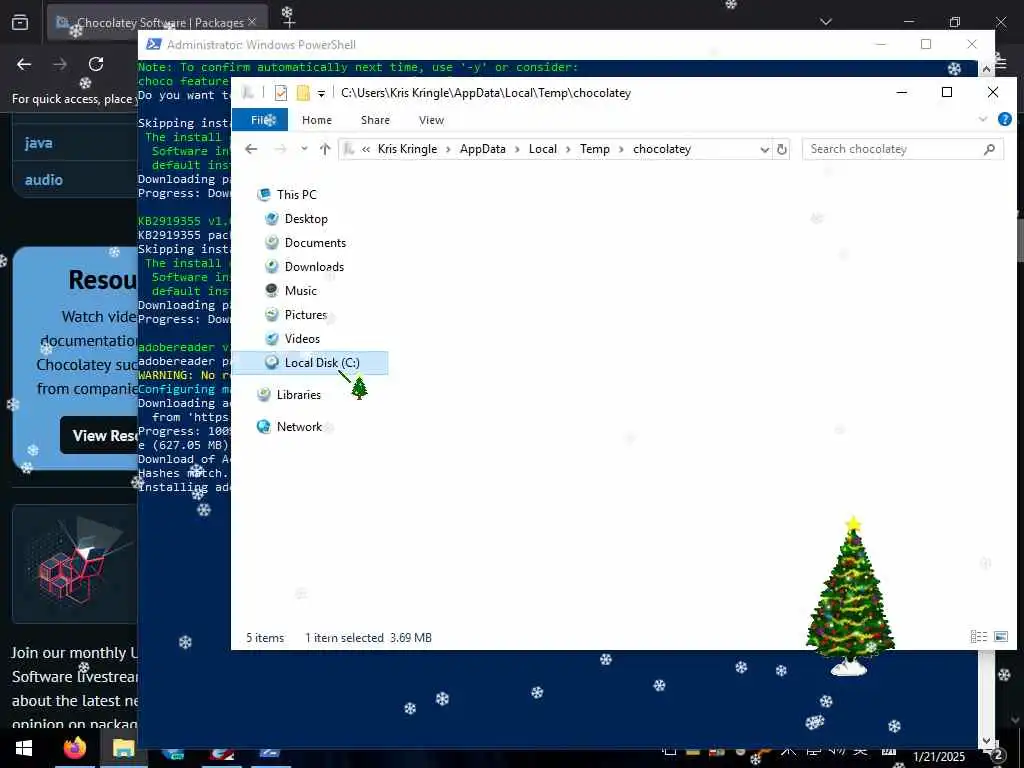Select Libraries in the navigation pane
This screenshot has width=1024, height=768.
(x=298, y=394)
